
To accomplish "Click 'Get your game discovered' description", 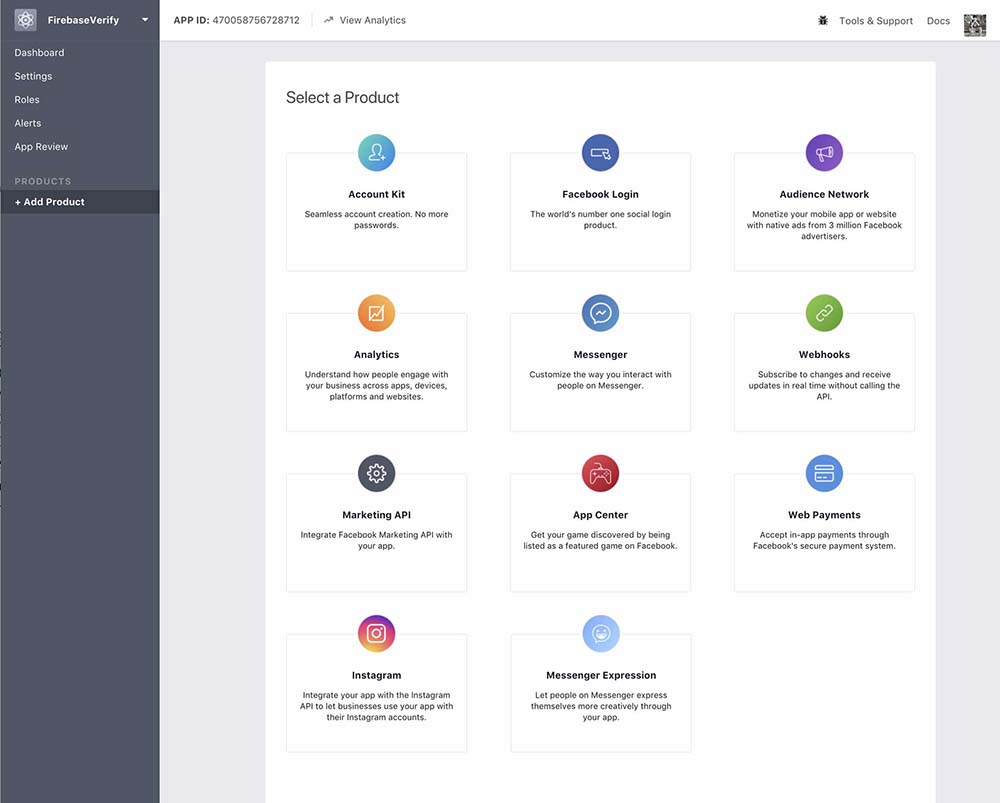I will (x=600, y=540).
